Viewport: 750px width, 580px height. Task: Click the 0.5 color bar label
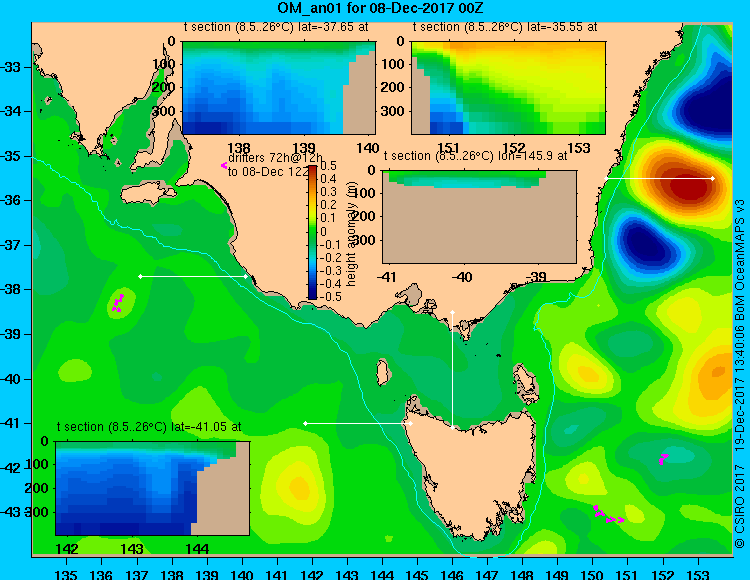tap(328, 166)
